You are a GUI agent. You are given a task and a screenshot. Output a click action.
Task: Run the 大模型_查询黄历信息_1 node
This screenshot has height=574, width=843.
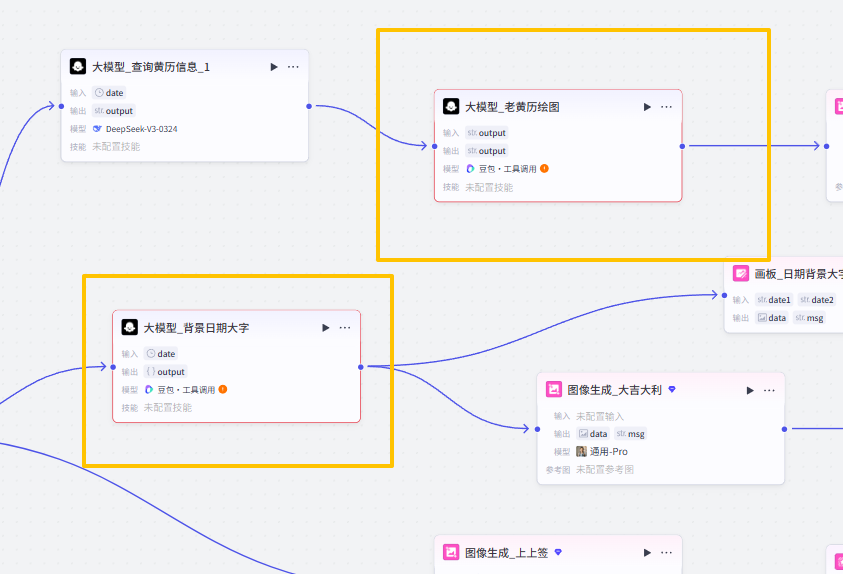(x=274, y=67)
